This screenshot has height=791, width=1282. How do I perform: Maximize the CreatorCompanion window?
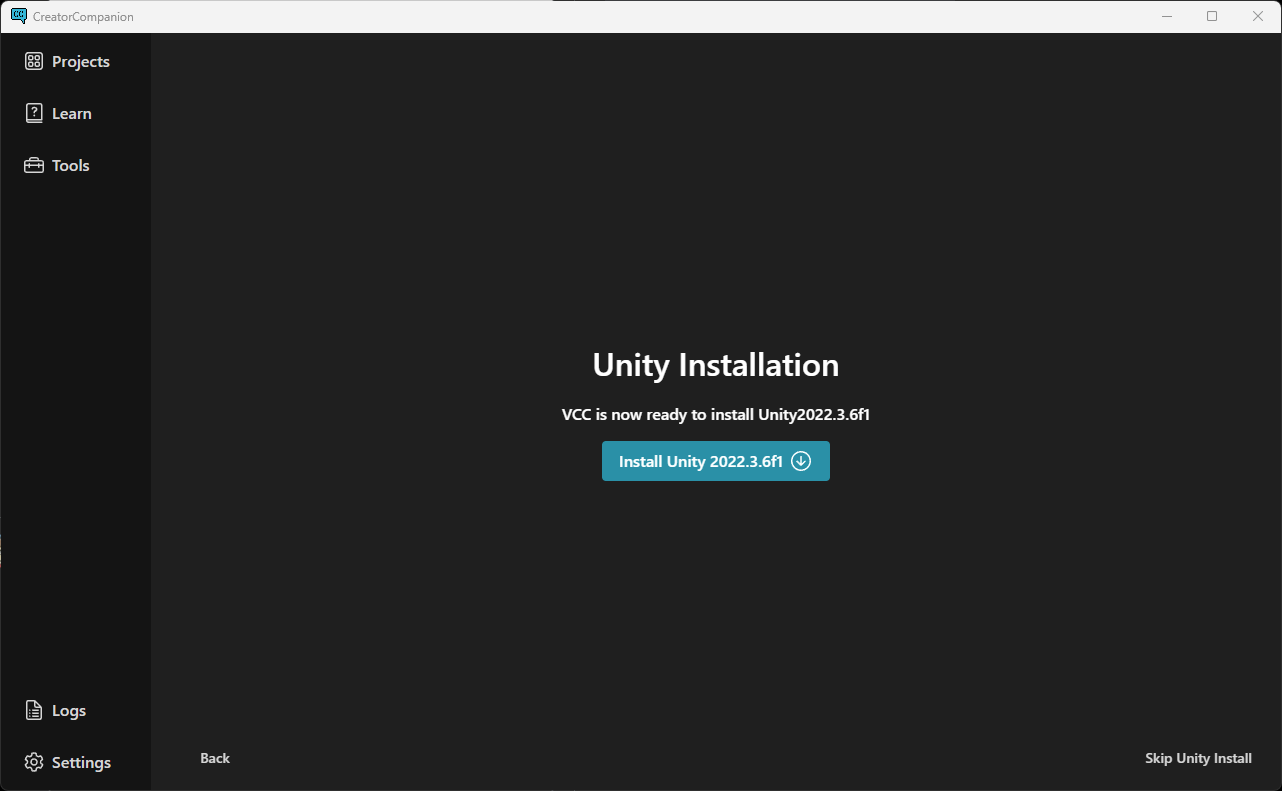point(1212,16)
